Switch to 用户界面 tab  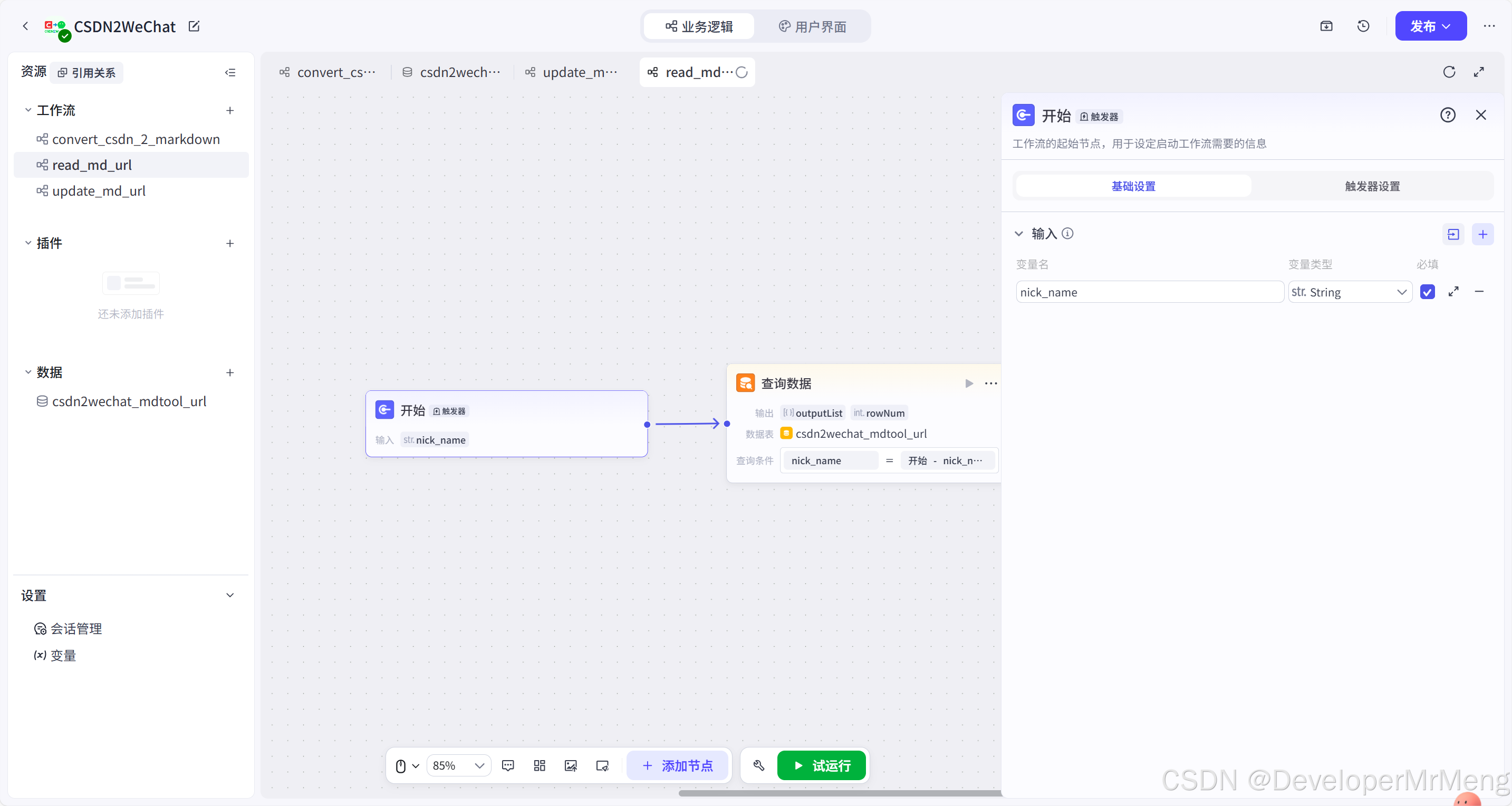(x=812, y=26)
